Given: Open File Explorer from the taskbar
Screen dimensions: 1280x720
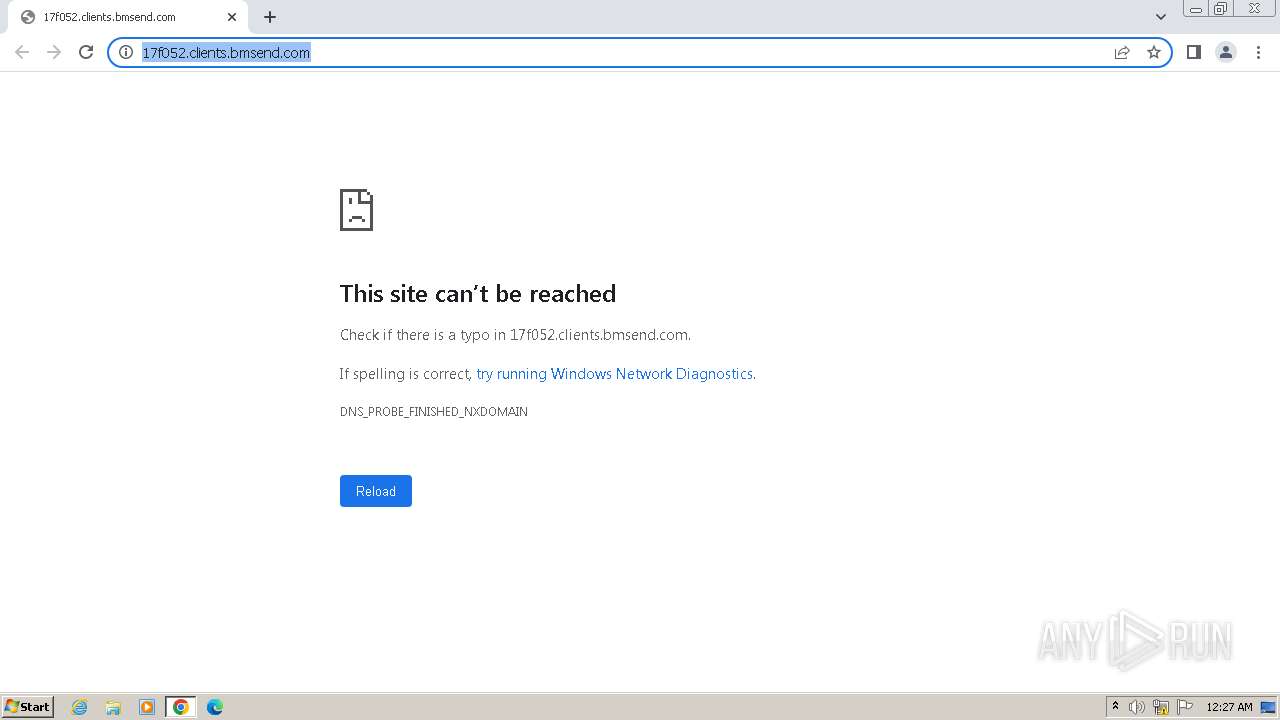Looking at the screenshot, I should click(x=113, y=707).
